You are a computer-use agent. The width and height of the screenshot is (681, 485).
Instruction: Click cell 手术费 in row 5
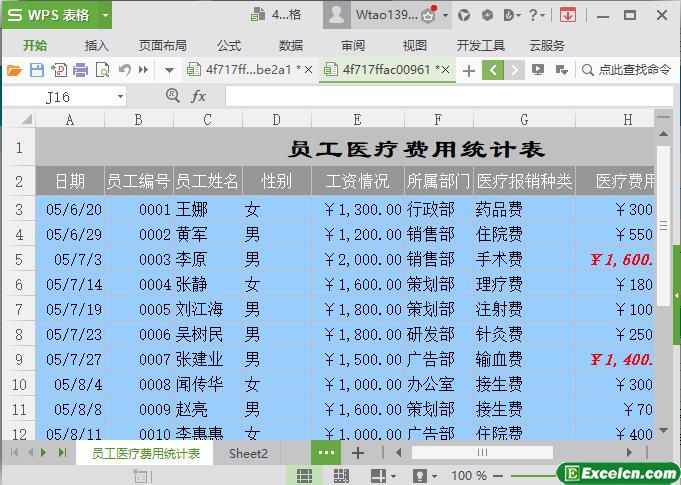(x=524, y=259)
